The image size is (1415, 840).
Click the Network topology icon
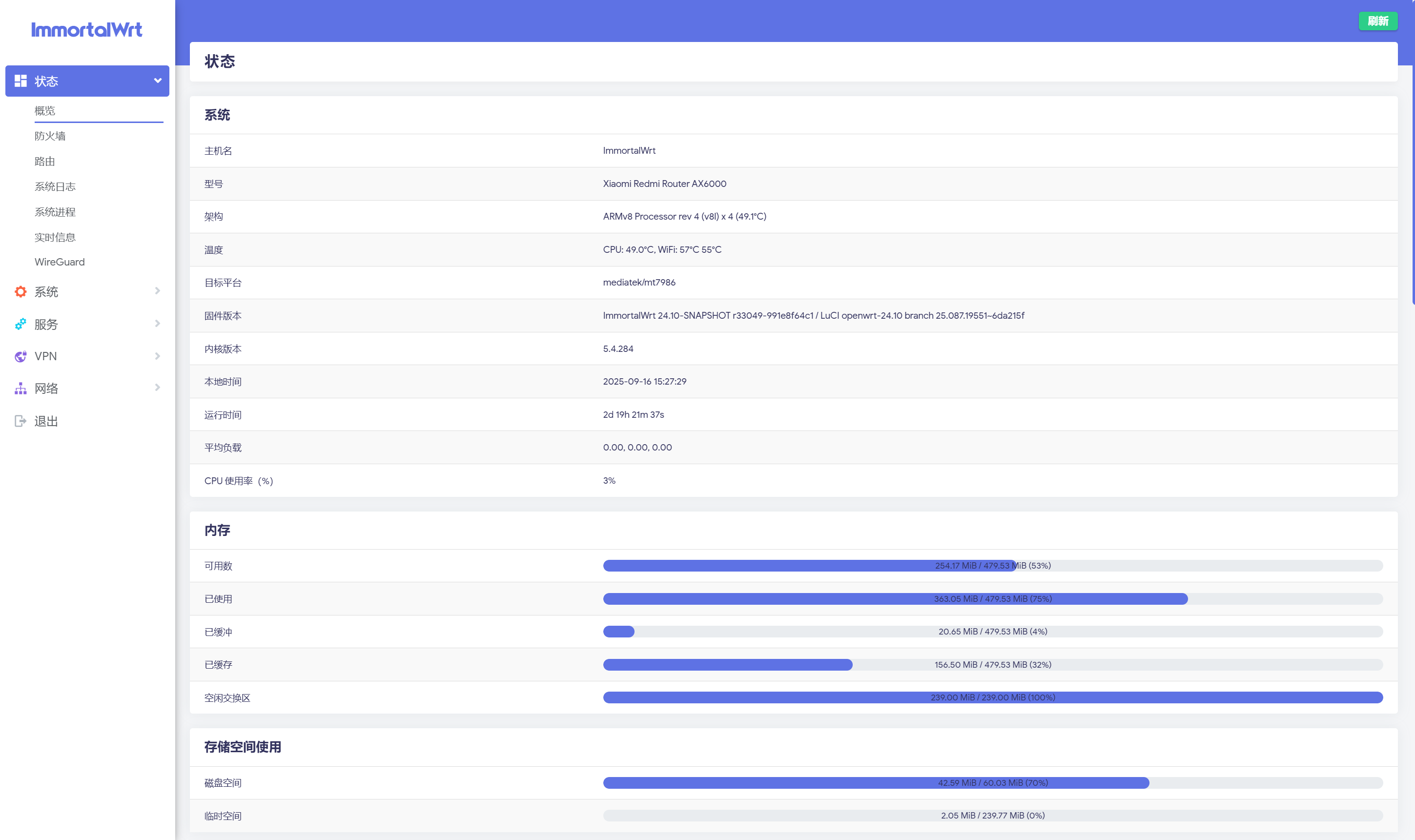(21, 389)
